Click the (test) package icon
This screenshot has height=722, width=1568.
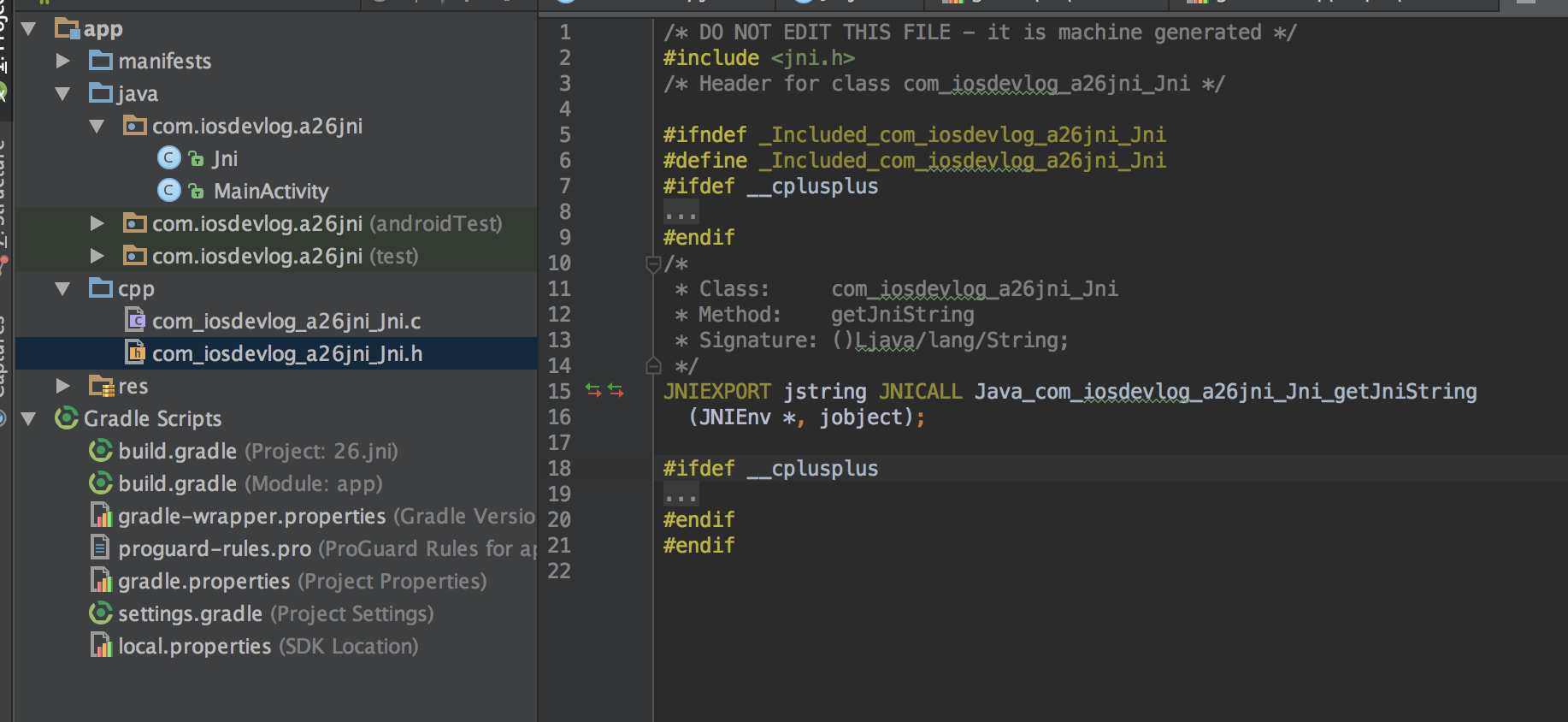coord(135,256)
